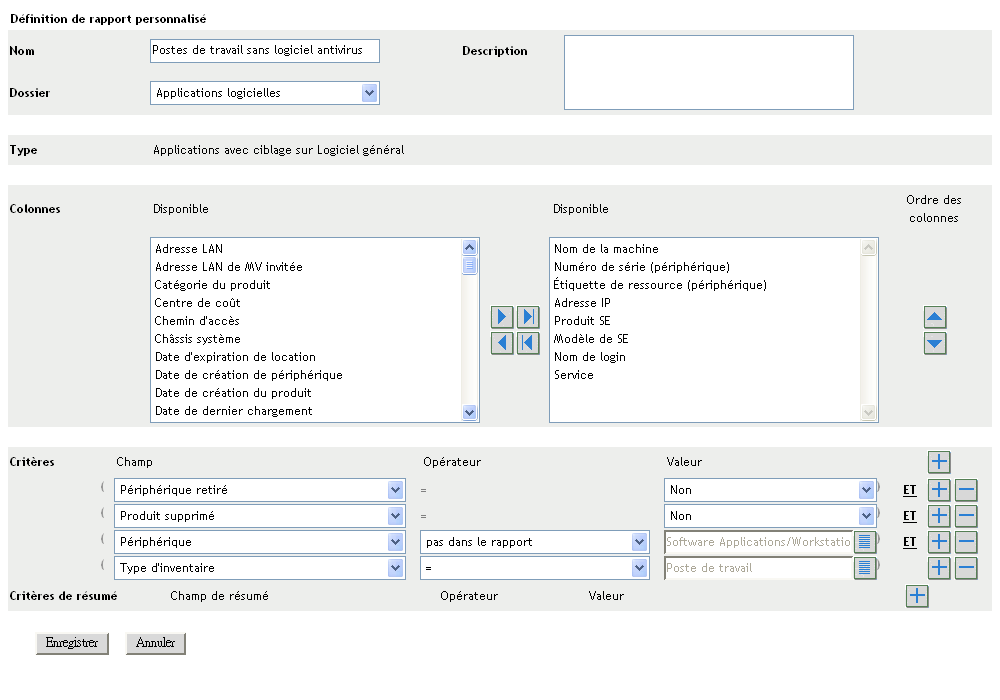Viewport: 1000px width, 700px height.
Task: Open value picker for Type d'inventaire criterion
Action: [x=865, y=568]
